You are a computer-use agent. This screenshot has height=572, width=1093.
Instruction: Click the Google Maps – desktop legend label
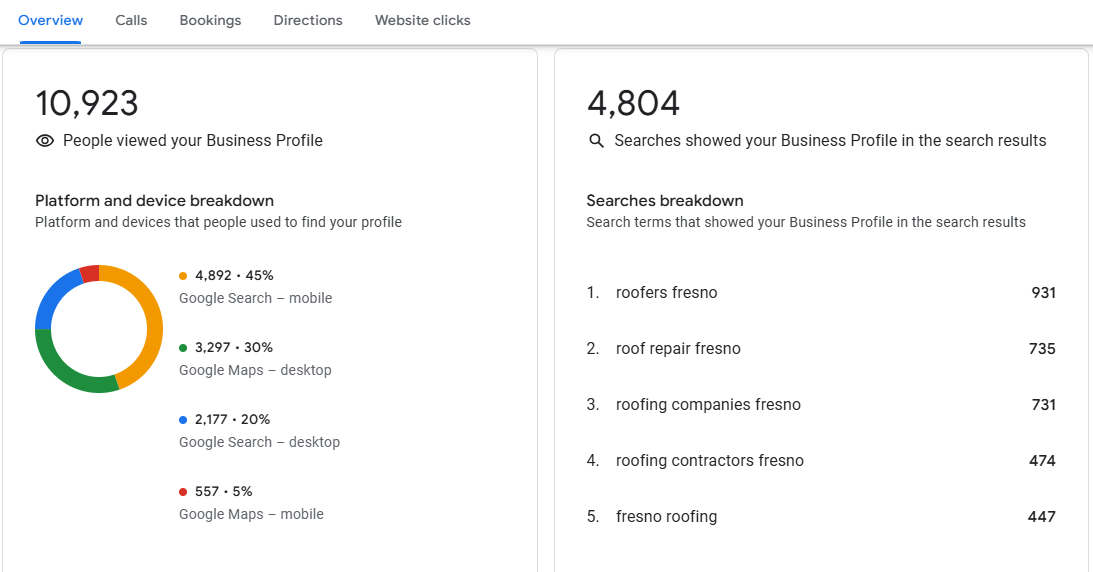(255, 370)
